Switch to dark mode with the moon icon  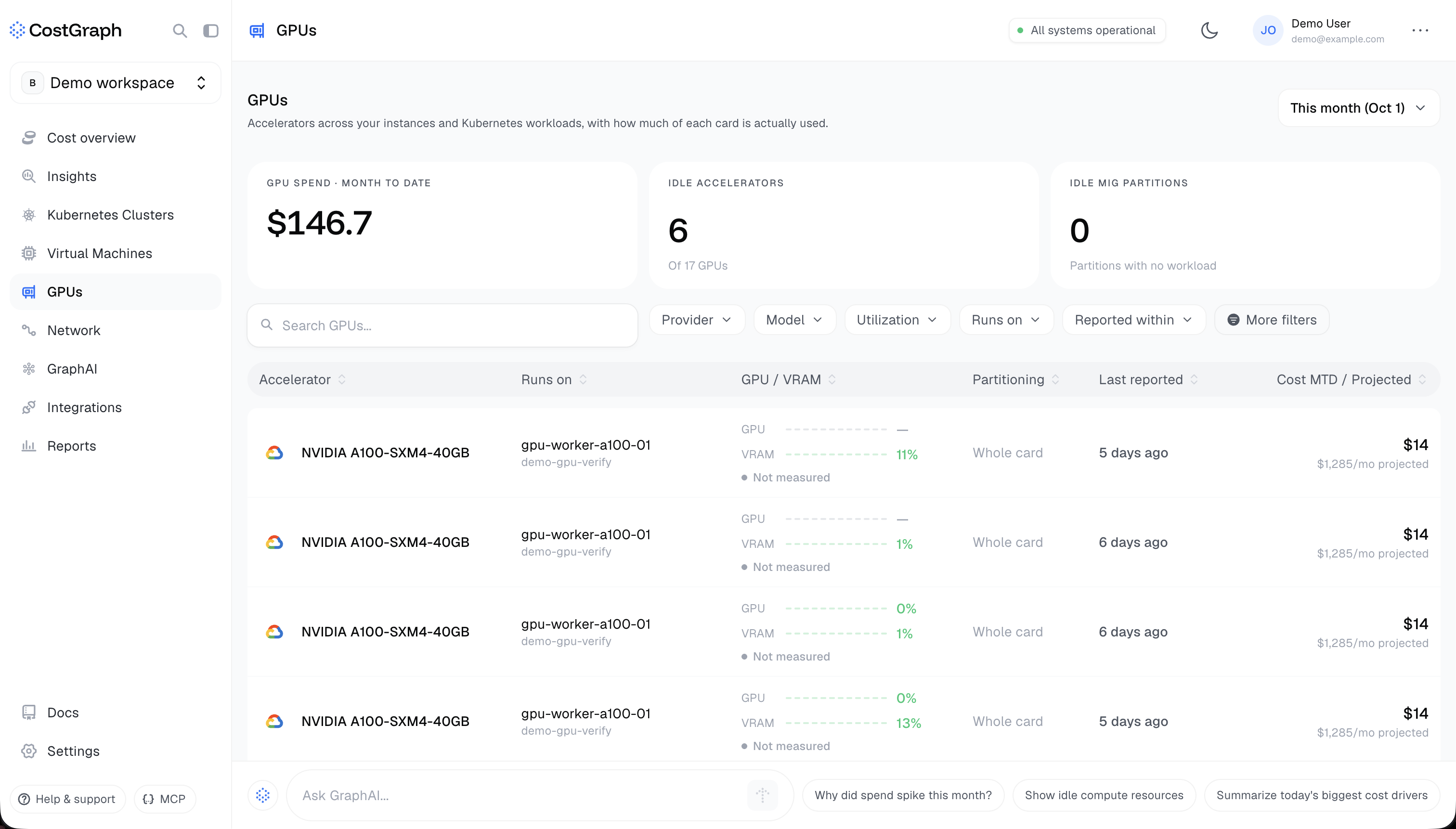(1209, 31)
